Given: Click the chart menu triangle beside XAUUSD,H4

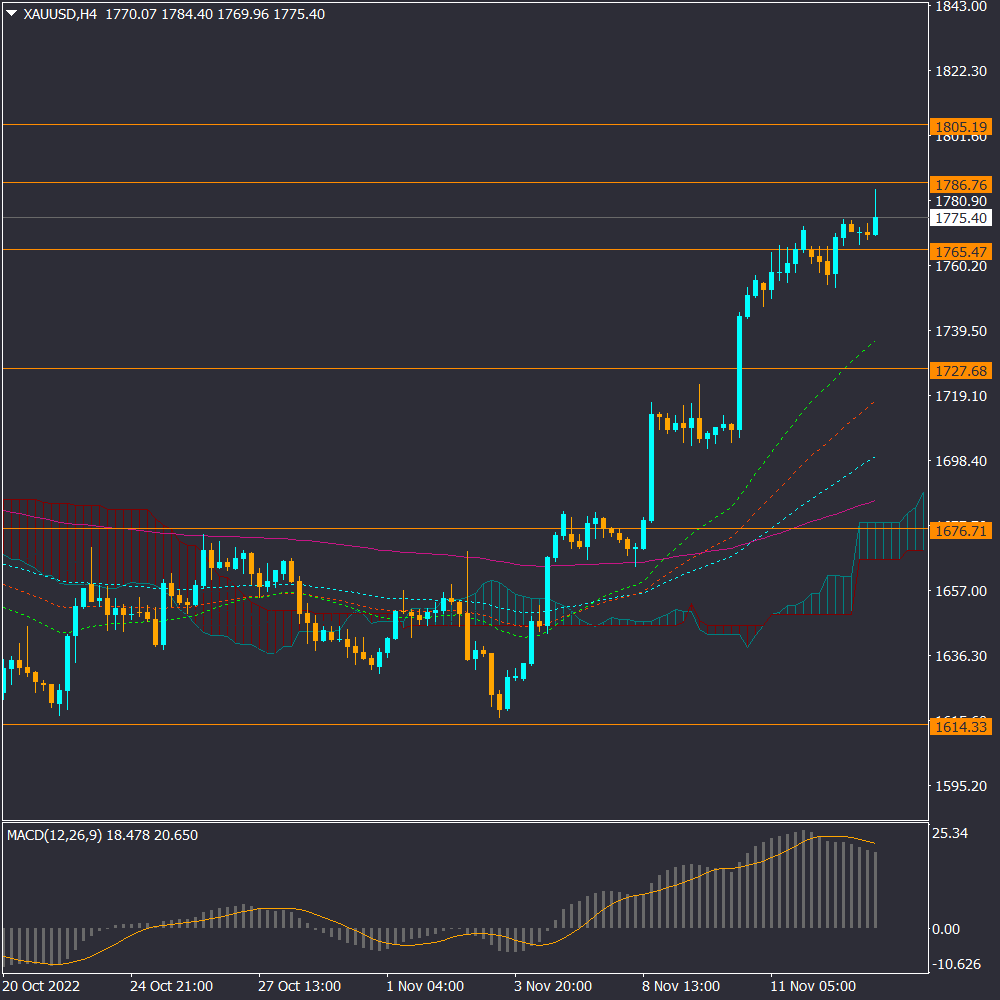Looking at the screenshot, I should click(11, 15).
